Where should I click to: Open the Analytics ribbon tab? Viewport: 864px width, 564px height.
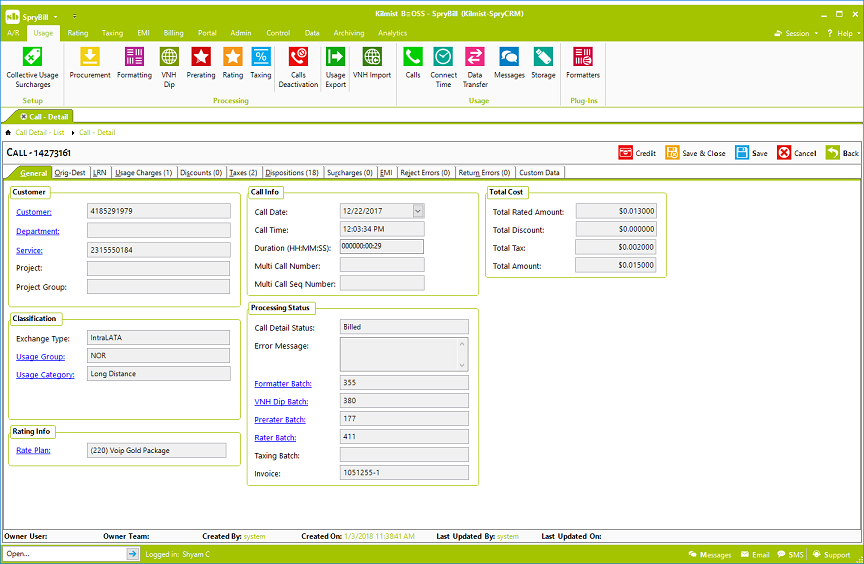click(x=392, y=33)
